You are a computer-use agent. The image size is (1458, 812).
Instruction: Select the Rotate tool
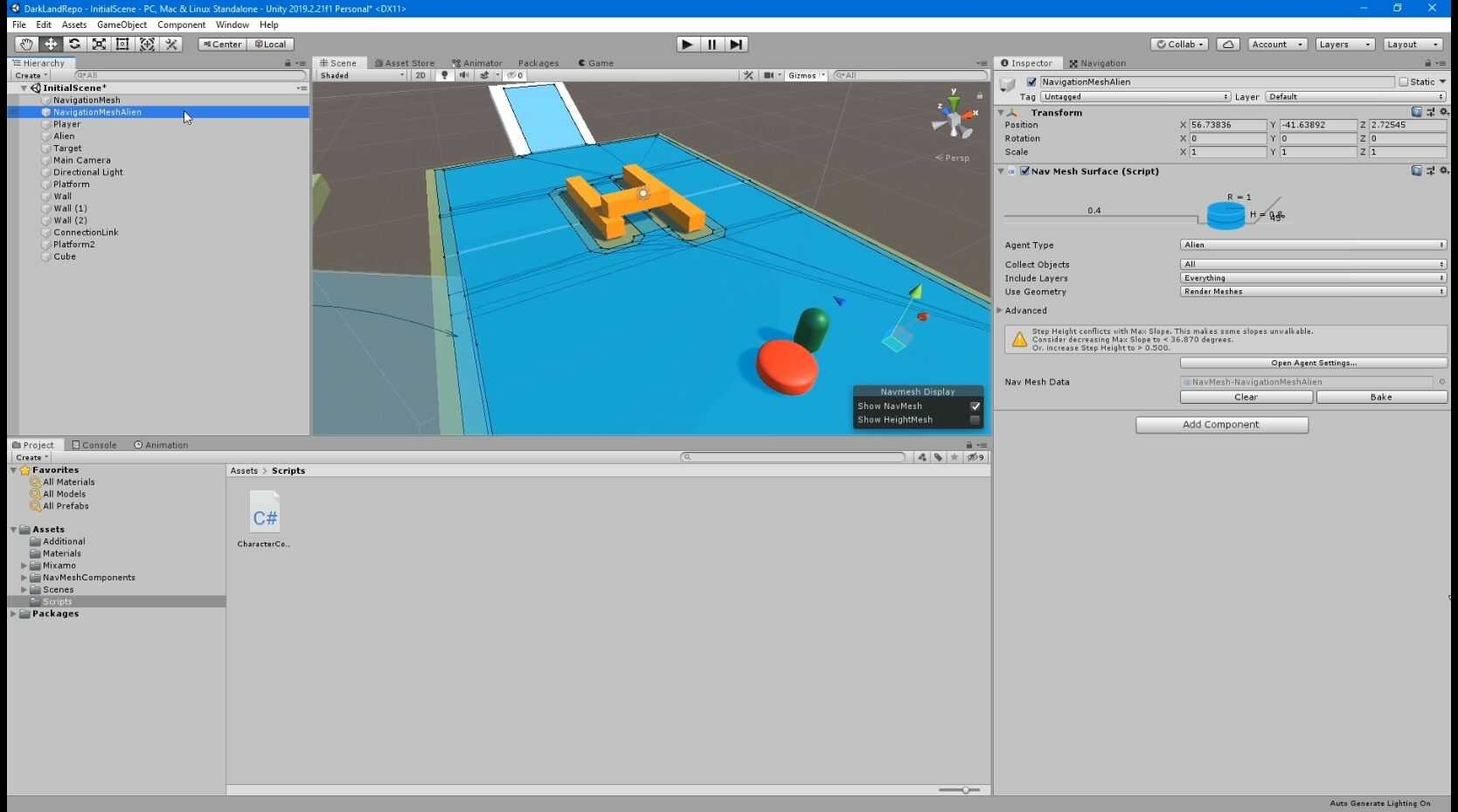[x=74, y=44]
